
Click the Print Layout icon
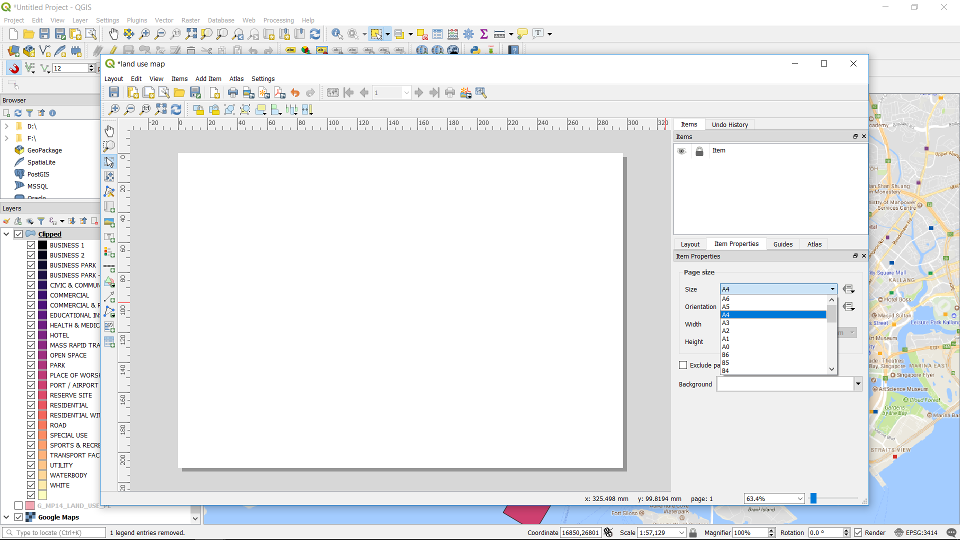point(232,93)
